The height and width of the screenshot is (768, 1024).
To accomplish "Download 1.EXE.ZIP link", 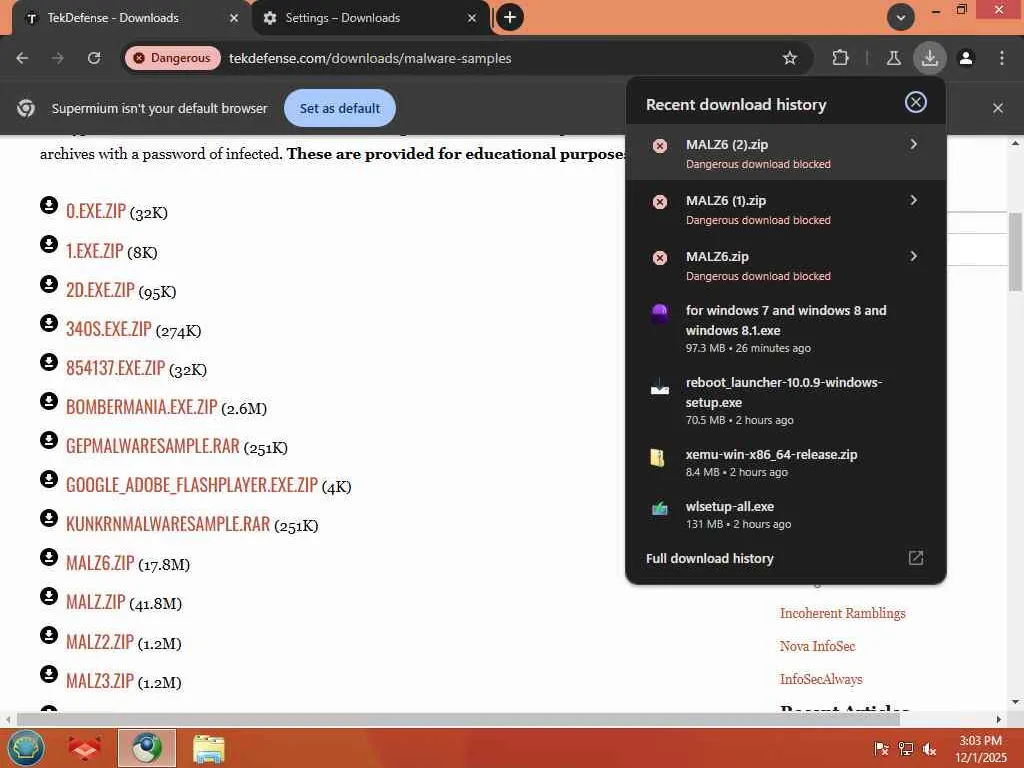I will click(95, 251).
